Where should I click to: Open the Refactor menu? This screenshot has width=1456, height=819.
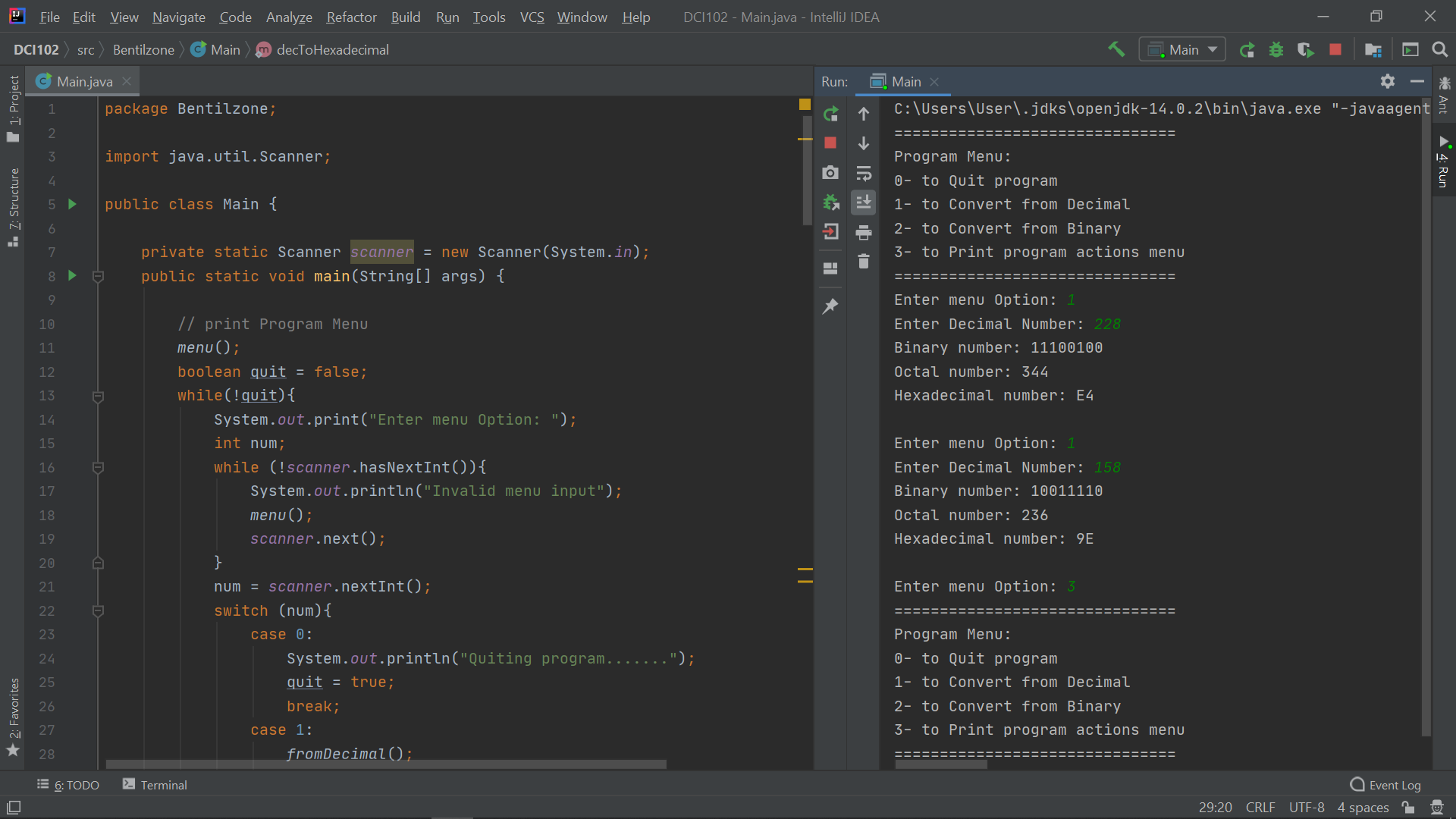point(351,17)
